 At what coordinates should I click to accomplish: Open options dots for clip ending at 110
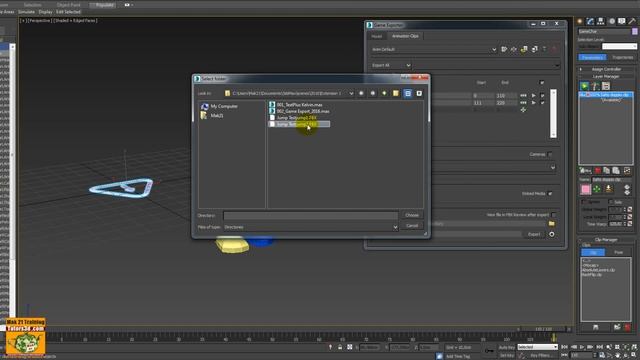pos(523,96)
